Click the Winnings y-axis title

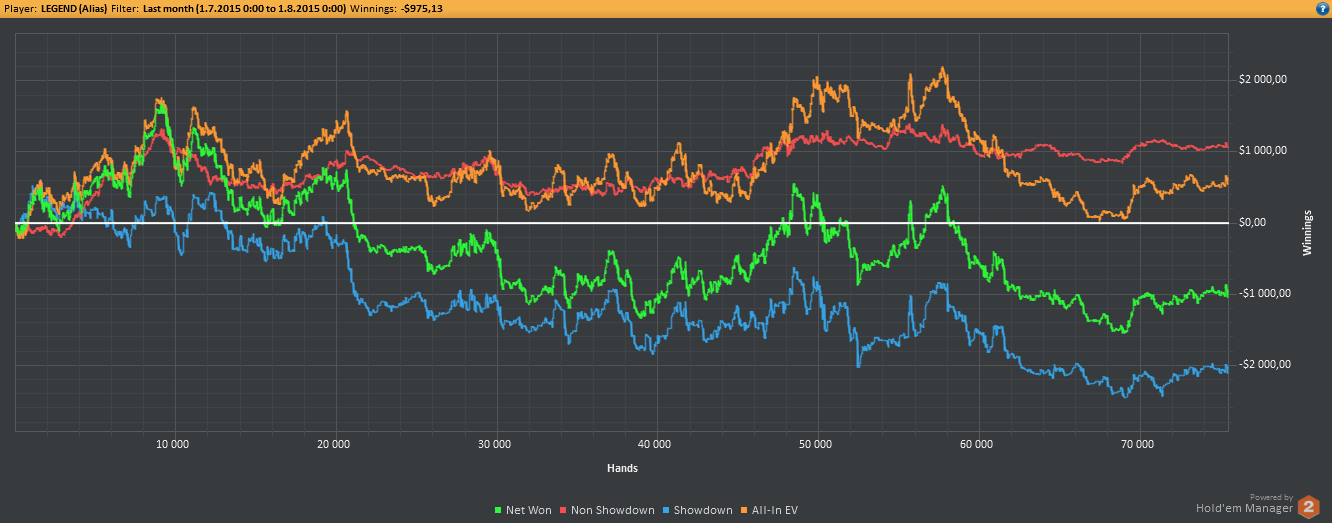pos(1307,232)
